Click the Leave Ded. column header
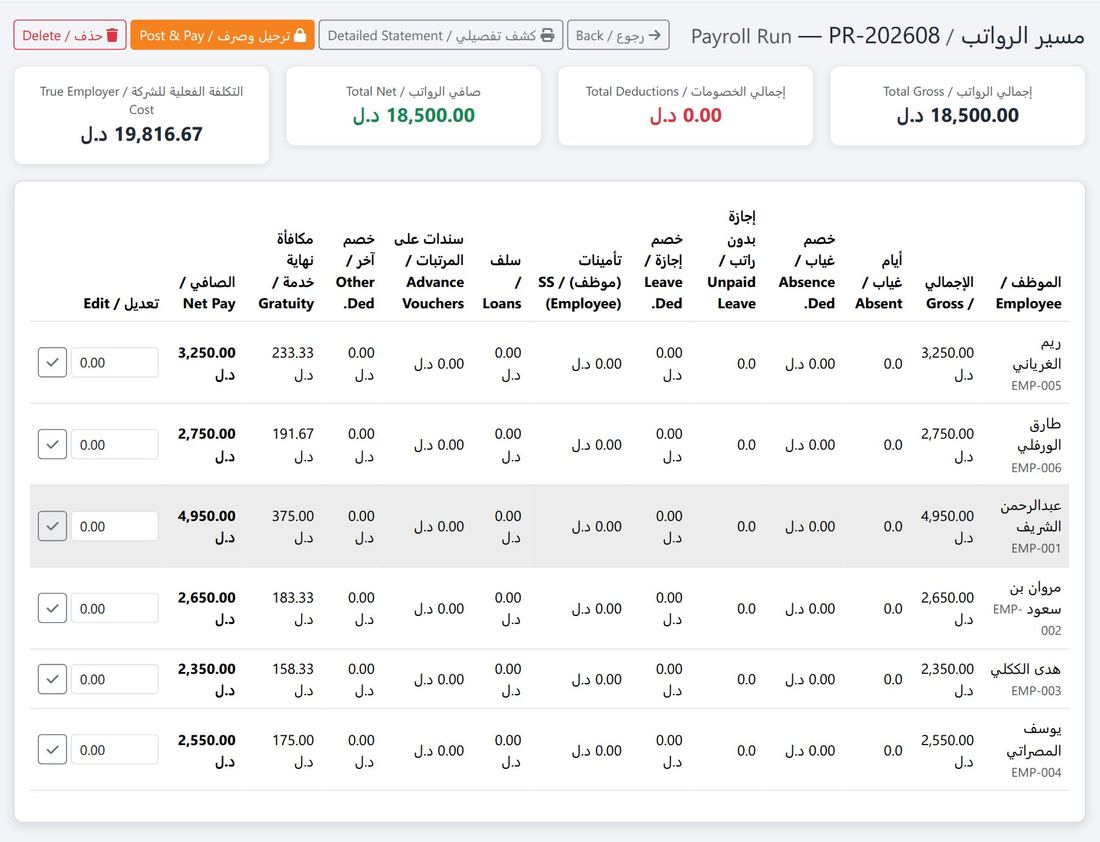 (664, 271)
